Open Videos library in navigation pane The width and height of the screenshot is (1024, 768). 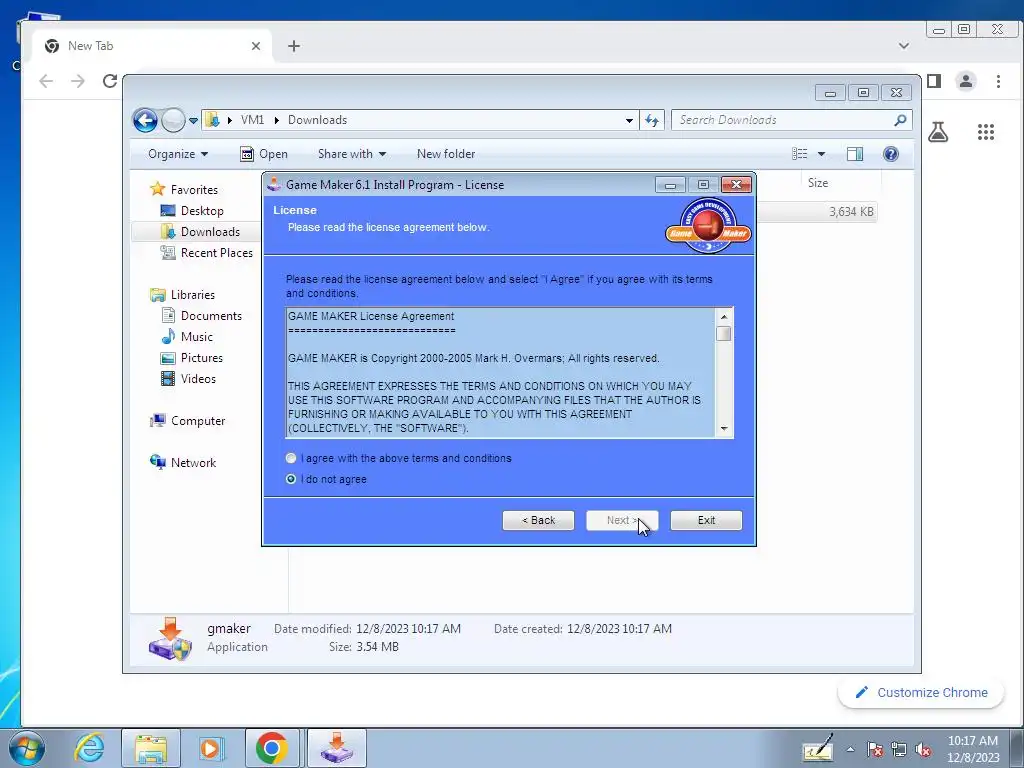(198, 379)
